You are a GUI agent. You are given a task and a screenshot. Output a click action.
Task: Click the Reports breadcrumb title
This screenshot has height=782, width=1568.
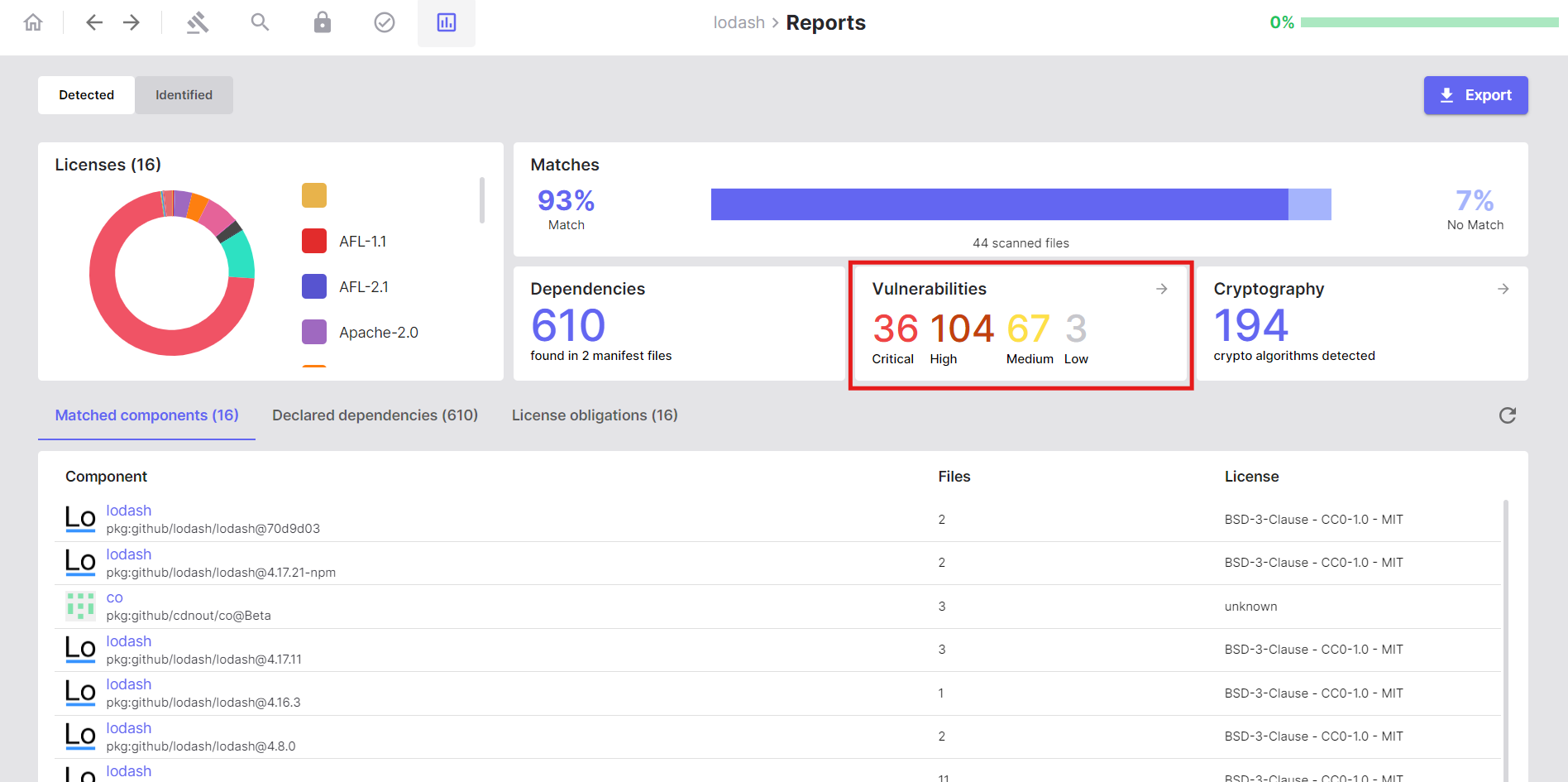coord(825,23)
